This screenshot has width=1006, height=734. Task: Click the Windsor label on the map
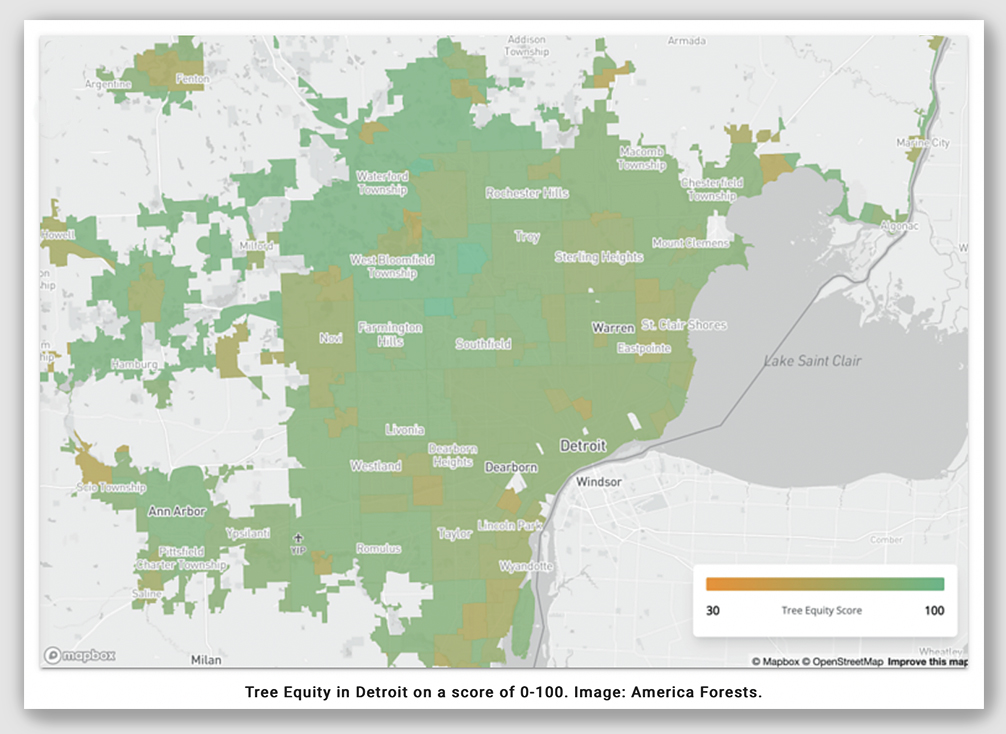coord(599,482)
